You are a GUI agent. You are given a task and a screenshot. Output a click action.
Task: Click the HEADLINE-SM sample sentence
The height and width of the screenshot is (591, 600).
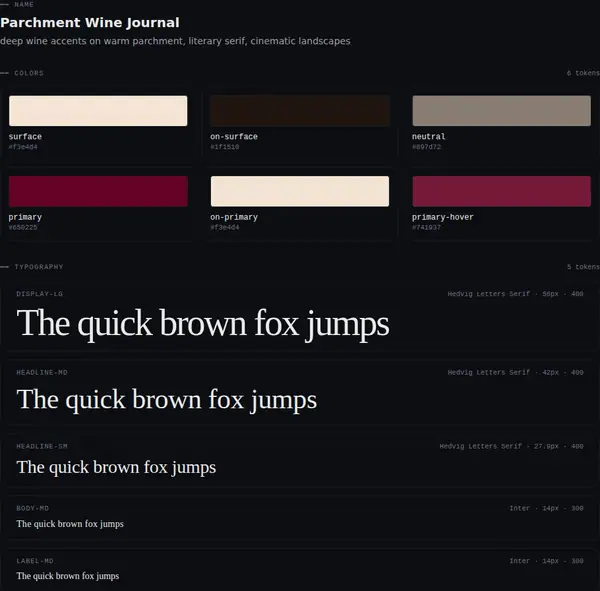click(116, 467)
